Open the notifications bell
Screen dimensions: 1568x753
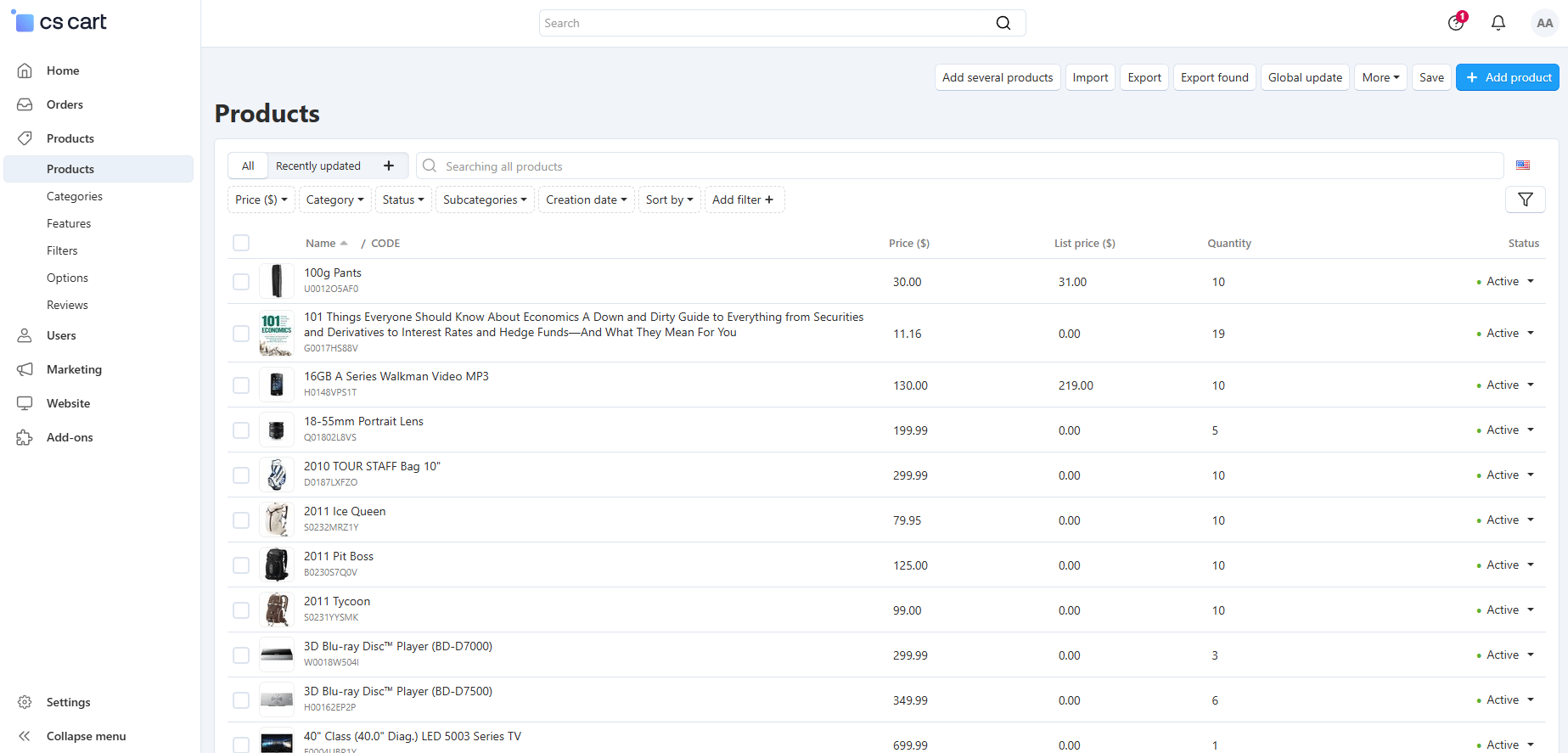click(x=1498, y=23)
